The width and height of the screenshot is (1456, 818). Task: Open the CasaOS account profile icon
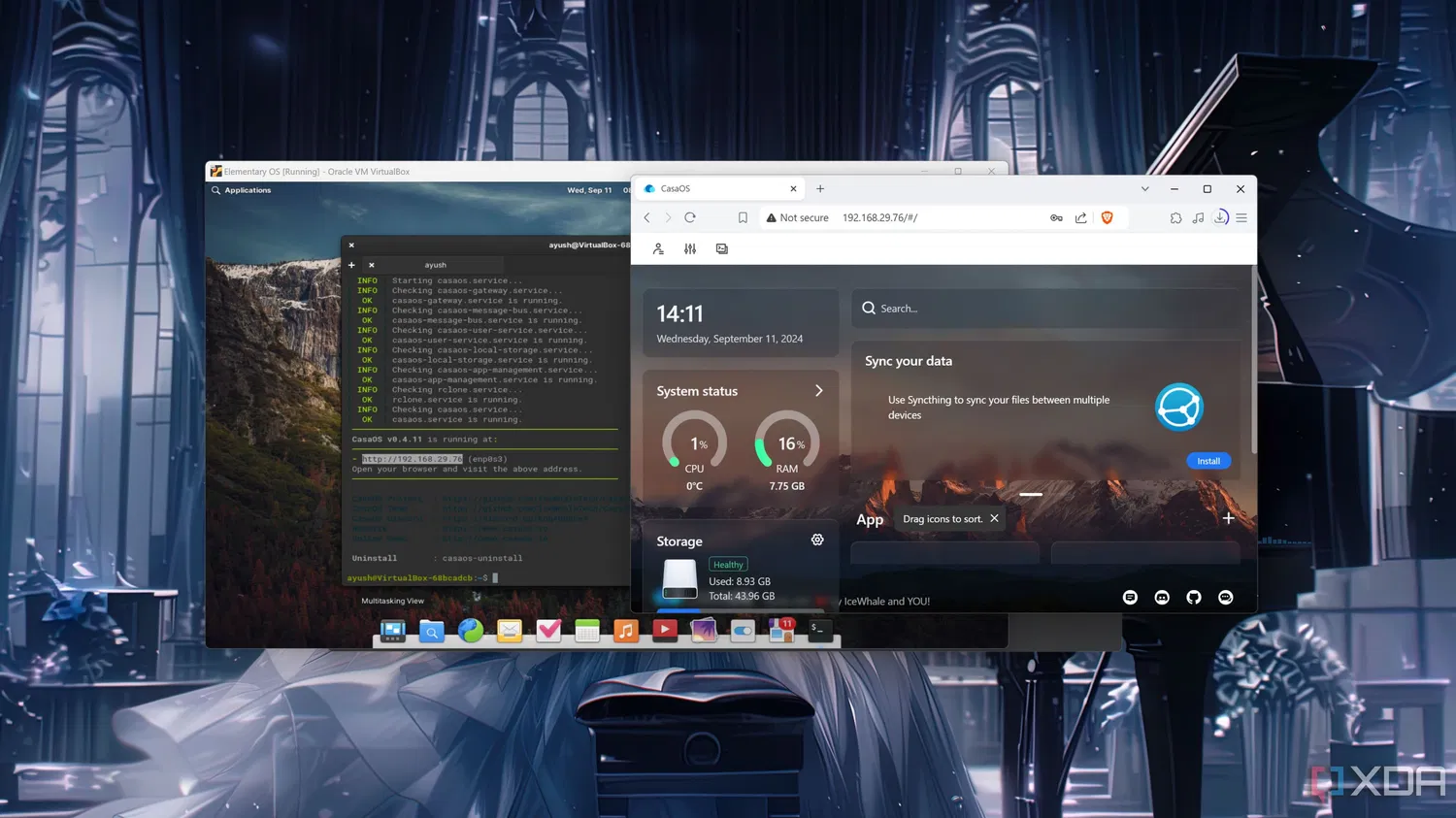point(658,249)
